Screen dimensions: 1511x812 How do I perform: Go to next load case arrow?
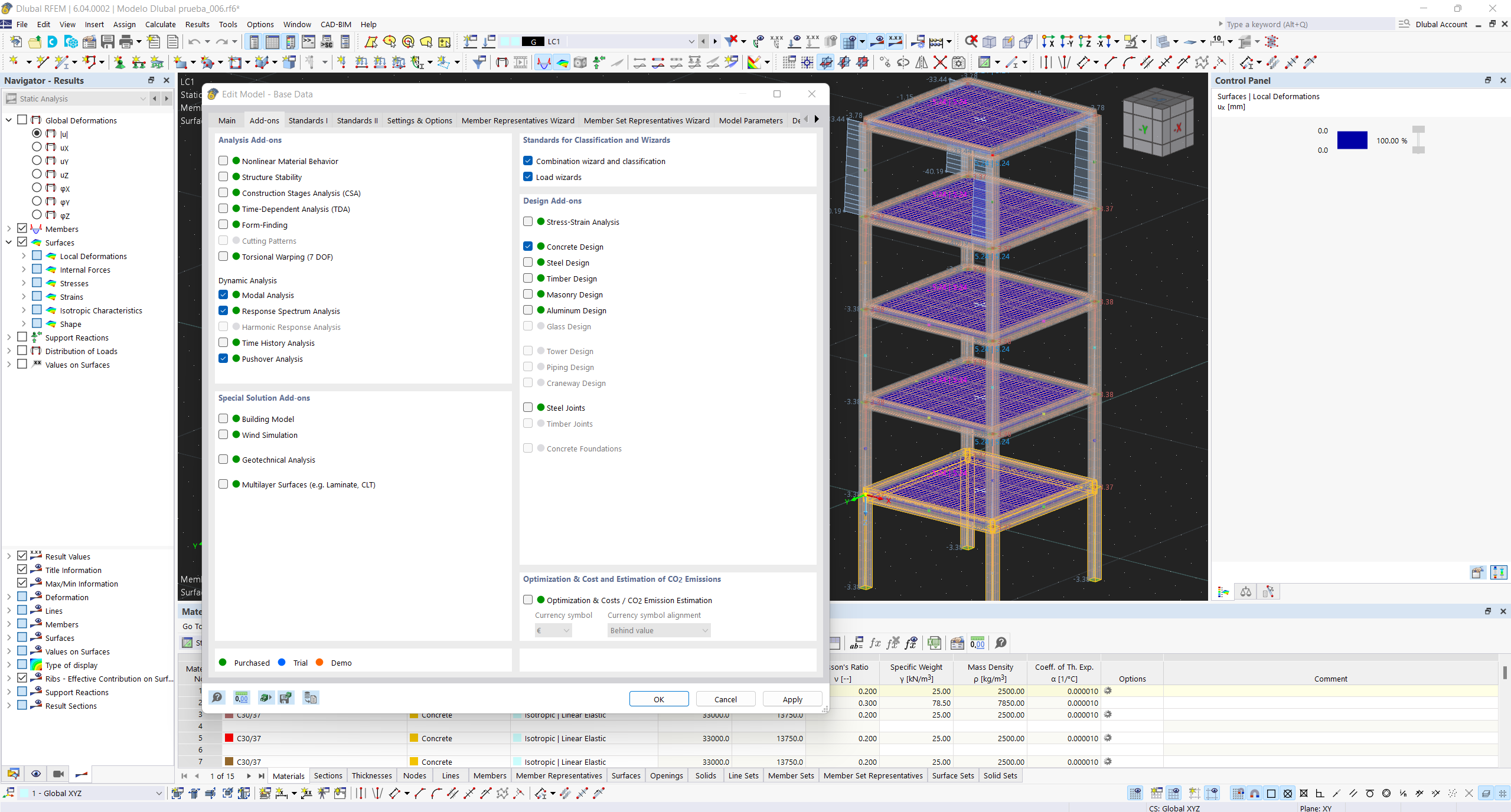[715, 41]
